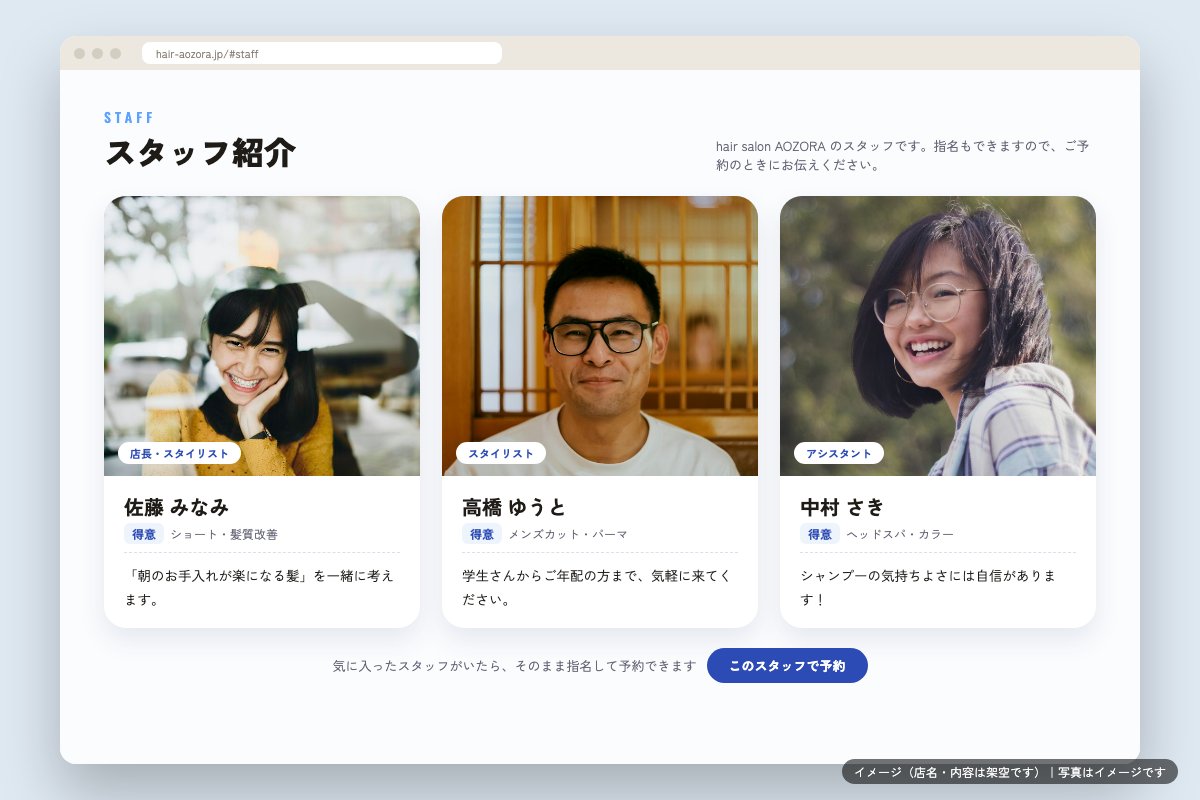Image resolution: width=1200 pixels, height=800 pixels.
Task: Select the name 佐藤 みなみ
Action: click(177, 507)
